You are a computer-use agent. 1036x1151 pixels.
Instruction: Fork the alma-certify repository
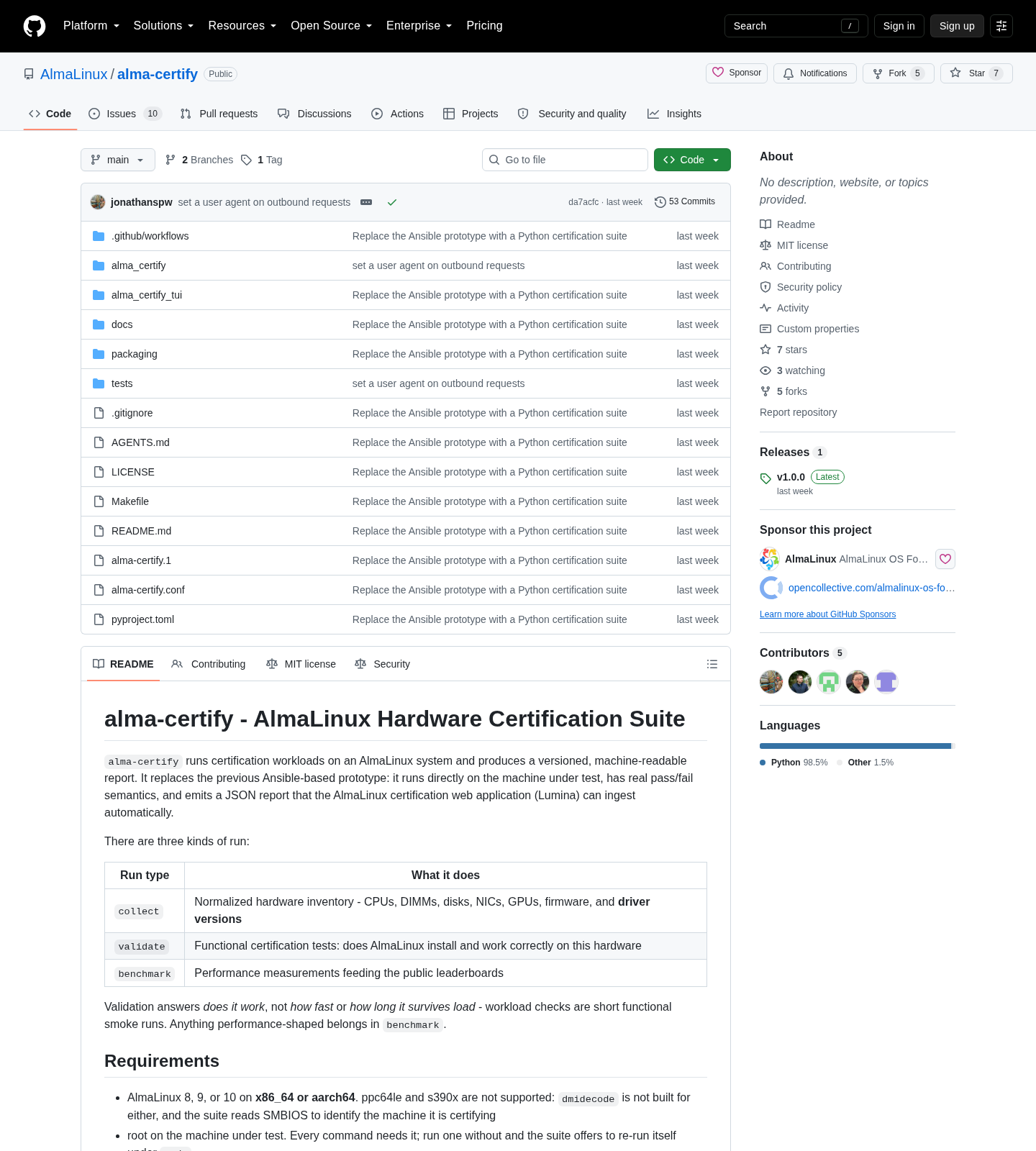click(898, 73)
